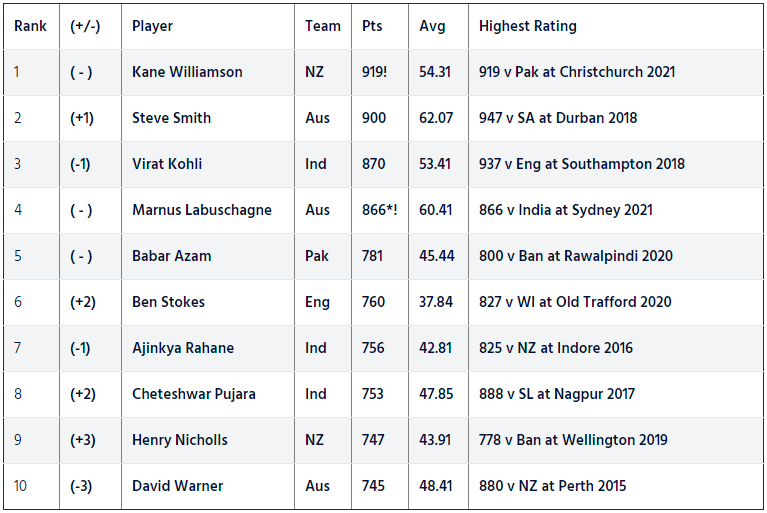This screenshot has height=513, width=767.
Task: Select the '937 v Eng at Southampton 2018' cell
Action: (x=582, y=164)
